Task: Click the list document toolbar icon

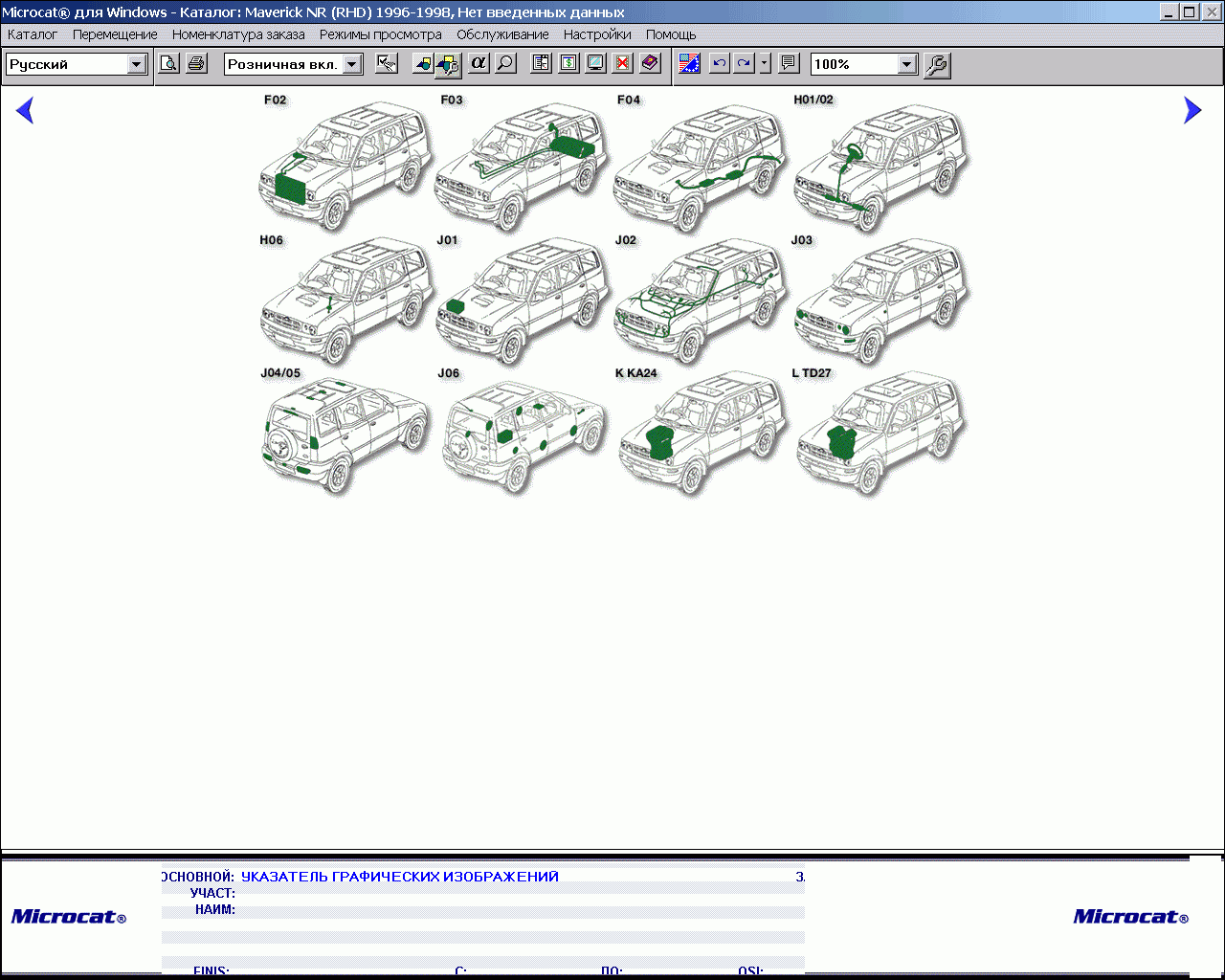Action: [541, 64]
